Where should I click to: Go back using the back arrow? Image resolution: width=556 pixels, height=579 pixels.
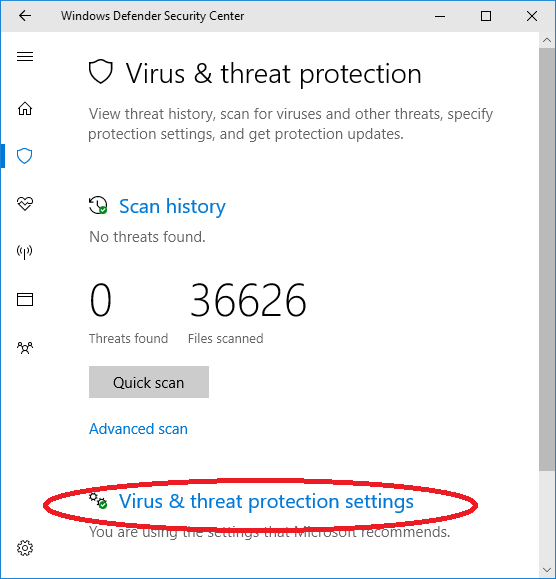(x=25, y=16)
